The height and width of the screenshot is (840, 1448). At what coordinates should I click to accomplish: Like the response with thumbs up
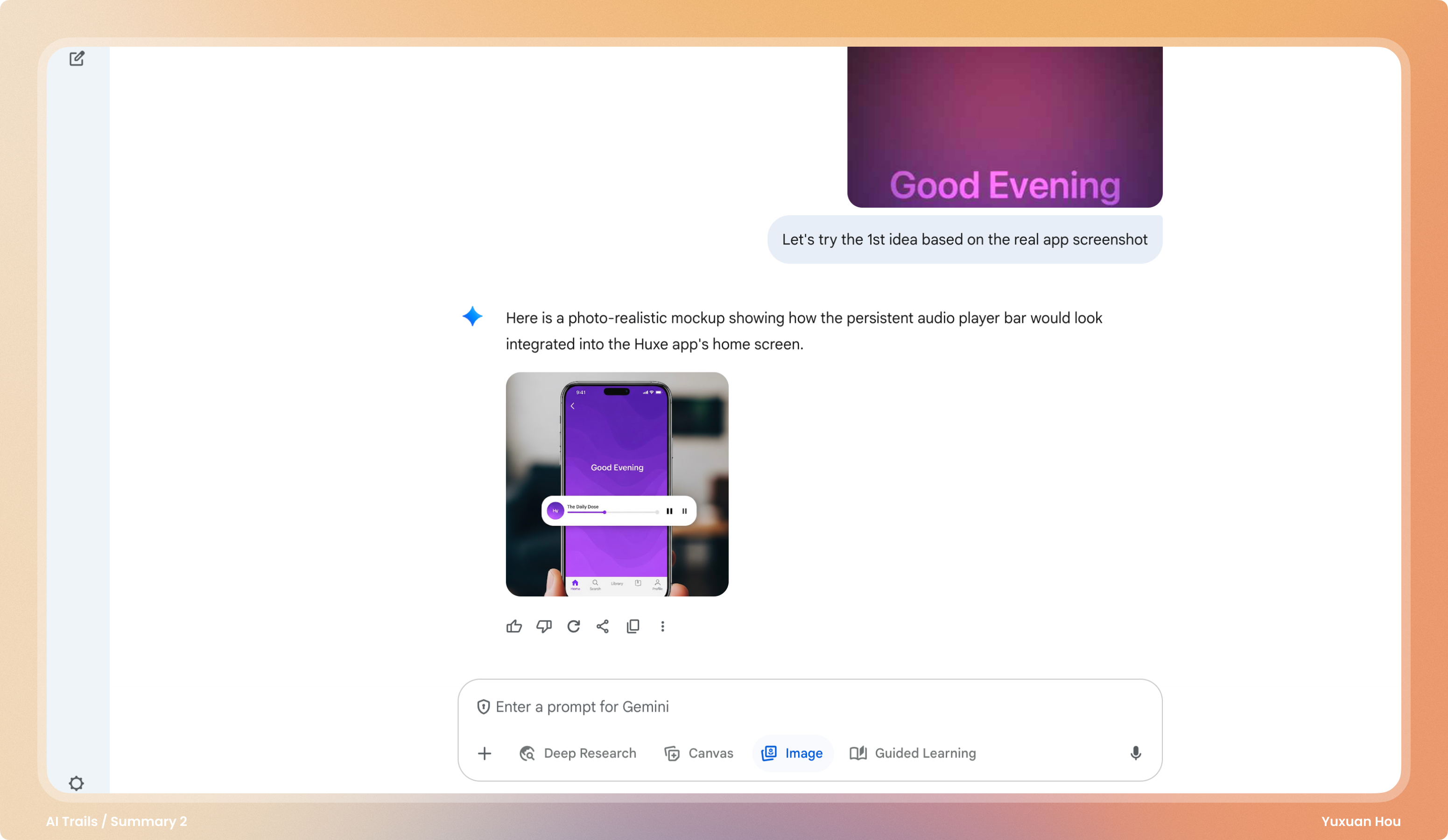click(513, 626)
